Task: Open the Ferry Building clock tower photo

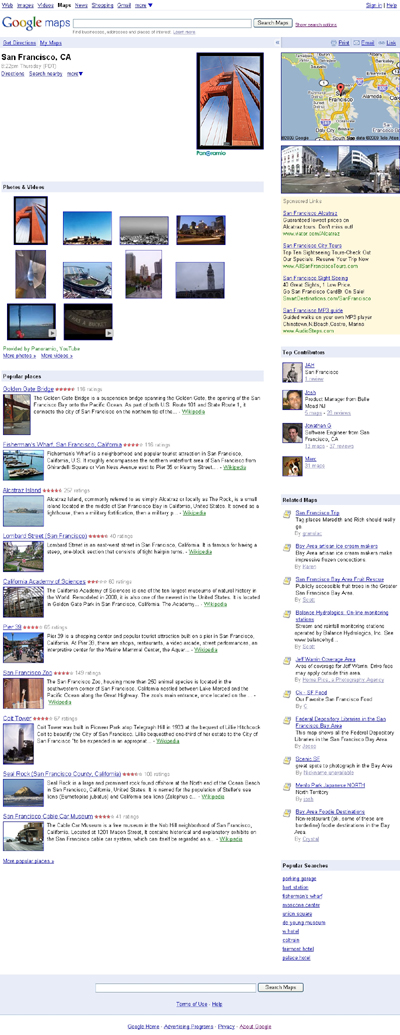Action: coord(200,280)
